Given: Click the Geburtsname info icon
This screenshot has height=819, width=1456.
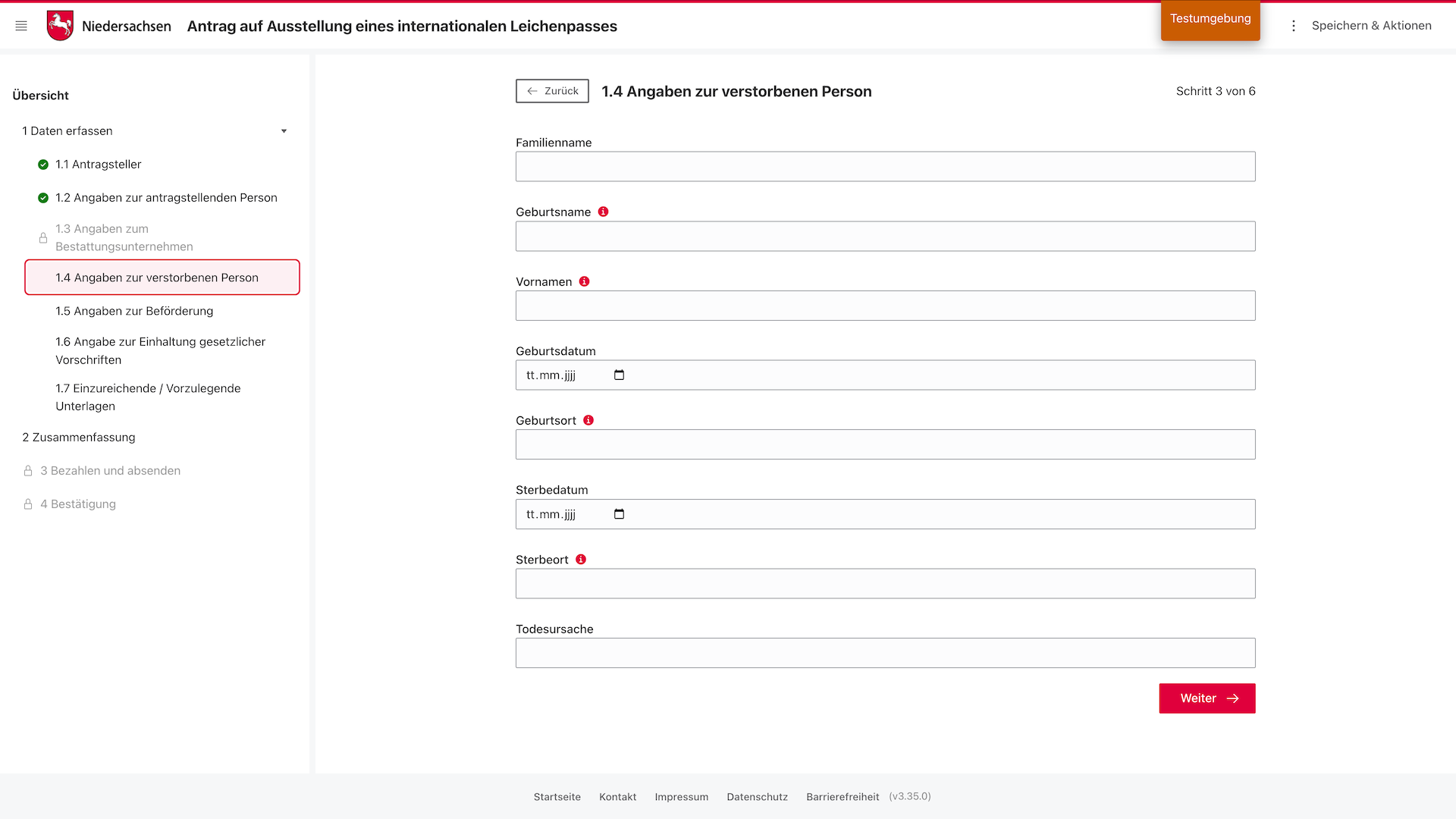Looking at the screenshot, I should pos(604,212).
